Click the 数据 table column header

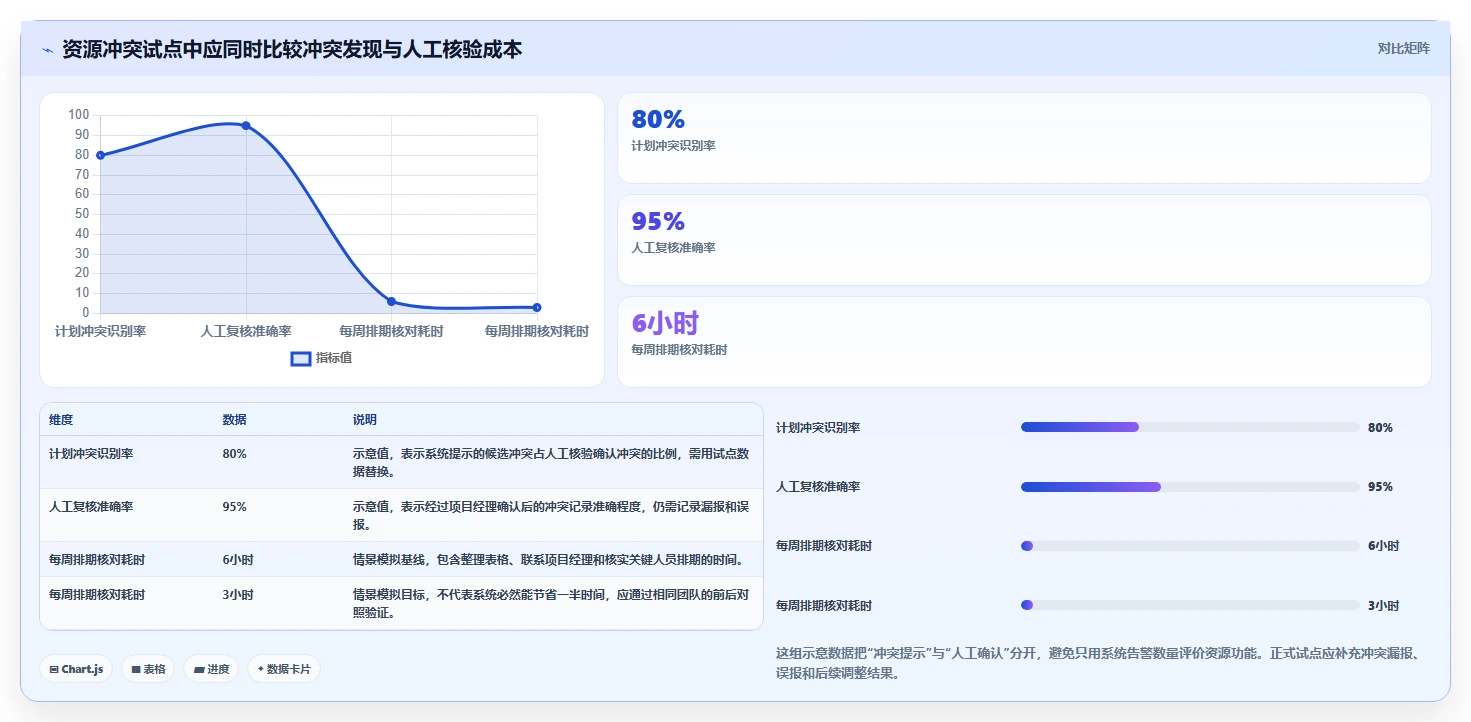[x=234, y=420]
